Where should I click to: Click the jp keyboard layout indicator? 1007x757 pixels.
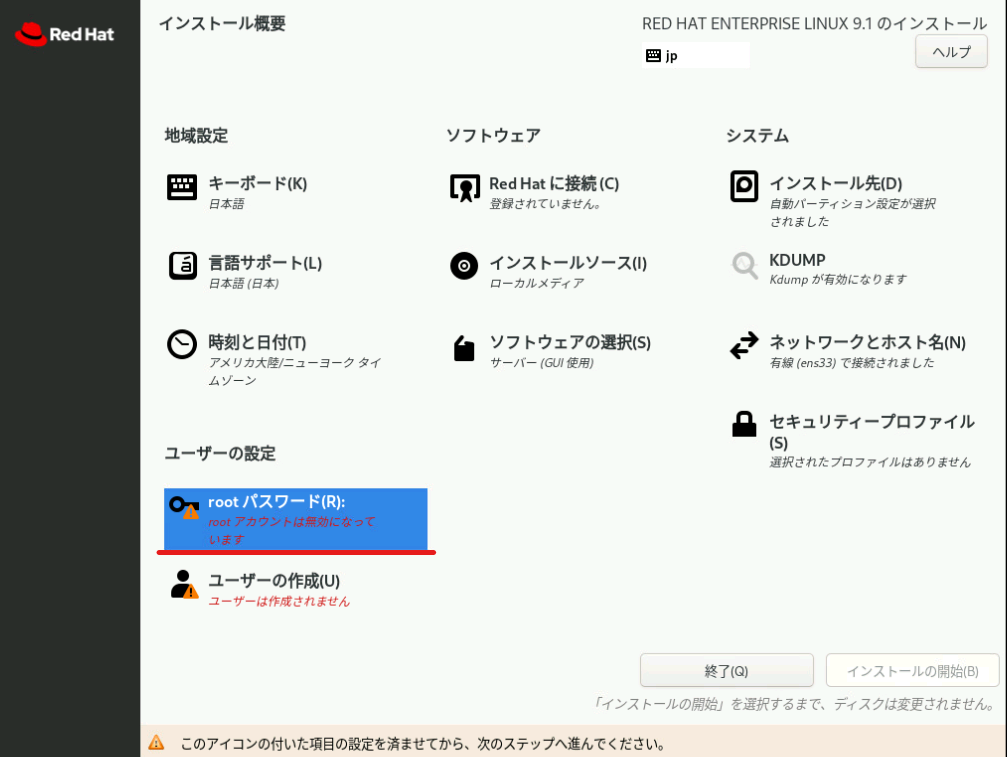(696, 55)
